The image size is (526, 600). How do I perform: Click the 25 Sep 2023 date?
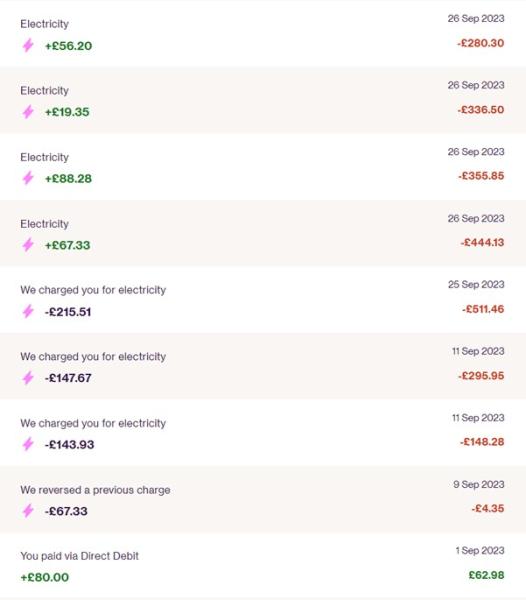point(476,284)
